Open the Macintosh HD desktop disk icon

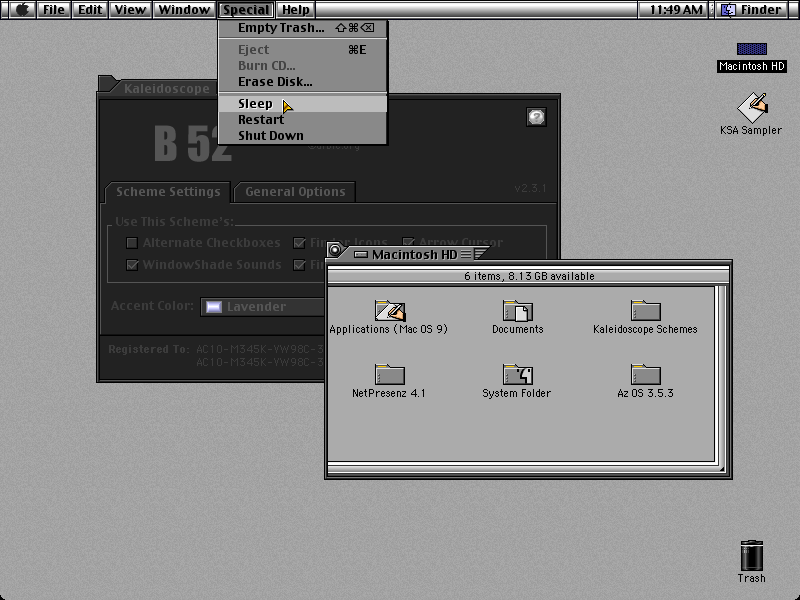(752, 49)
